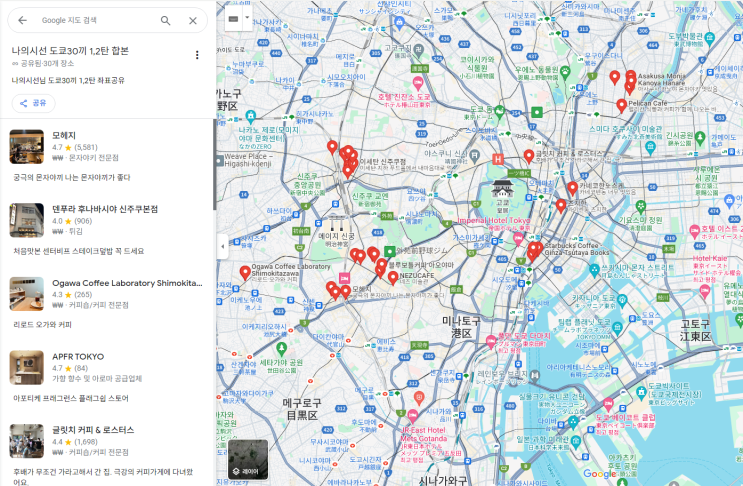743x486 pixels.
Task: Open APFR TOKYO photo thumbnail
Action: [x=27, y=368]
